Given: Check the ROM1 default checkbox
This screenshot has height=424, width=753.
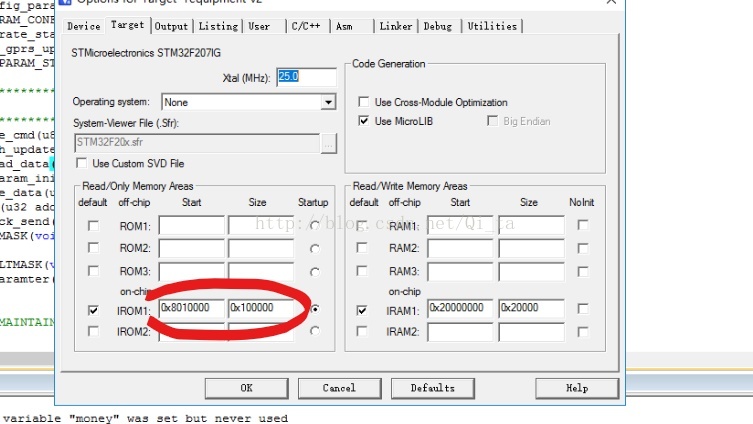Looking at the screenshot, I should pos(93,225).
